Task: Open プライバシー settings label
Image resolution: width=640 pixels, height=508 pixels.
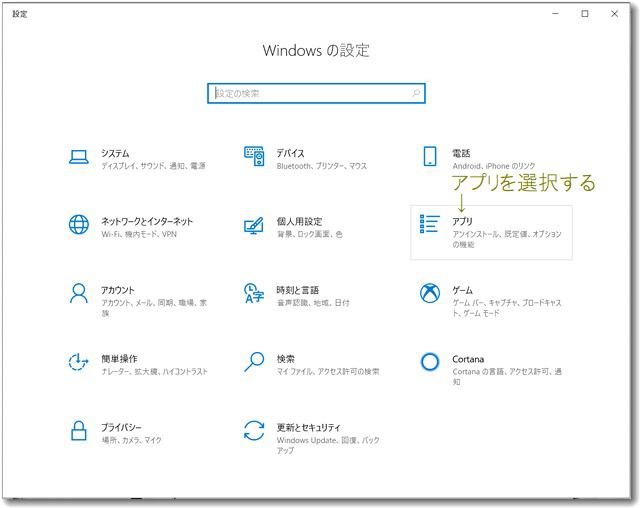Action: [x=121, y=427]
